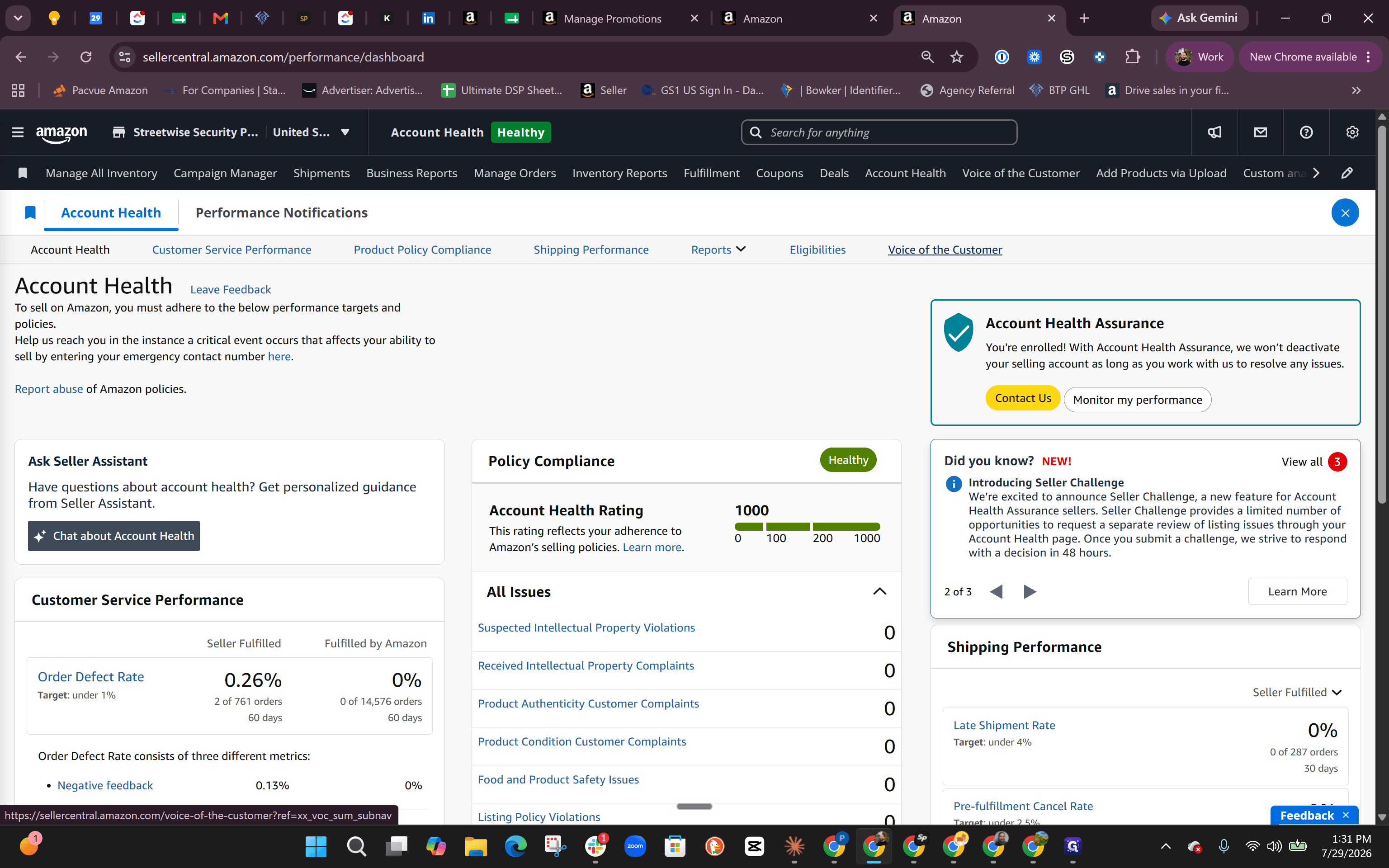Expand more nav items with right chevron
This screenshot has width=1389, height=868.
(1316, 173)
